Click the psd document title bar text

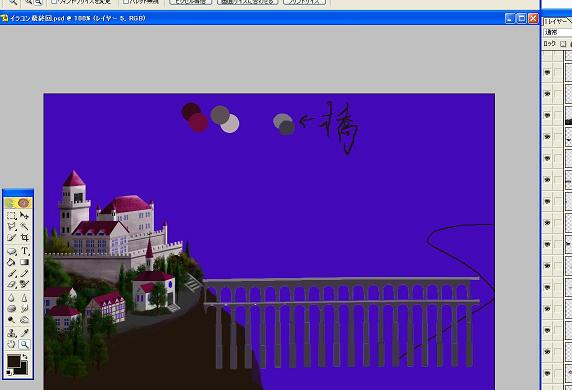point(78,18)
